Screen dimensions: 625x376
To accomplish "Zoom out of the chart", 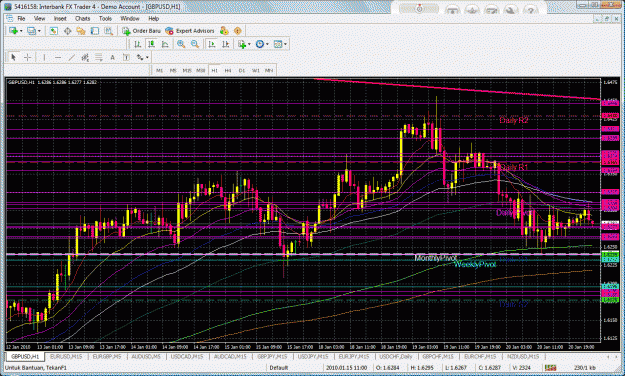I will pyautogui.click(x=195, y=44).
